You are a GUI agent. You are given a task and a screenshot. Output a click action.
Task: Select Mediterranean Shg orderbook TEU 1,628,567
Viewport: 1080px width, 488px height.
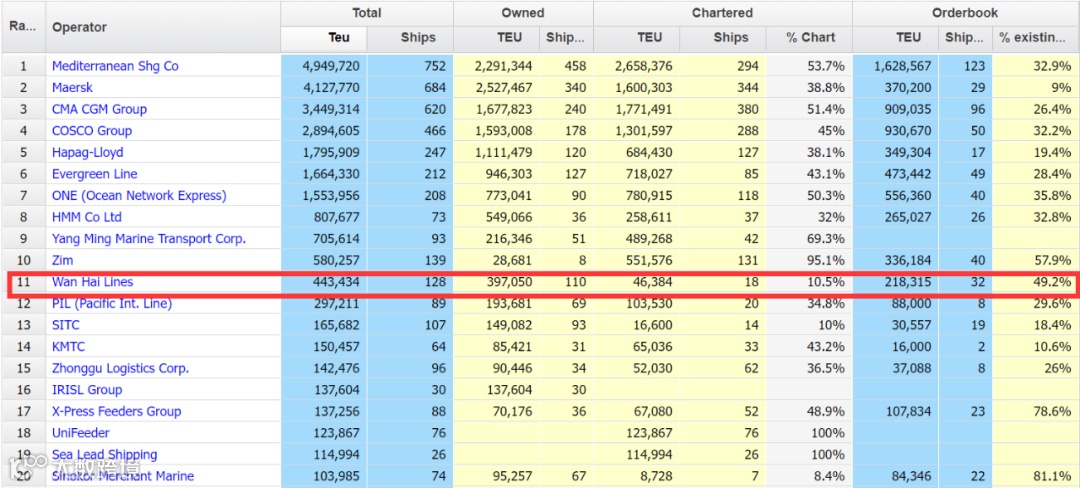coord(902,66)
